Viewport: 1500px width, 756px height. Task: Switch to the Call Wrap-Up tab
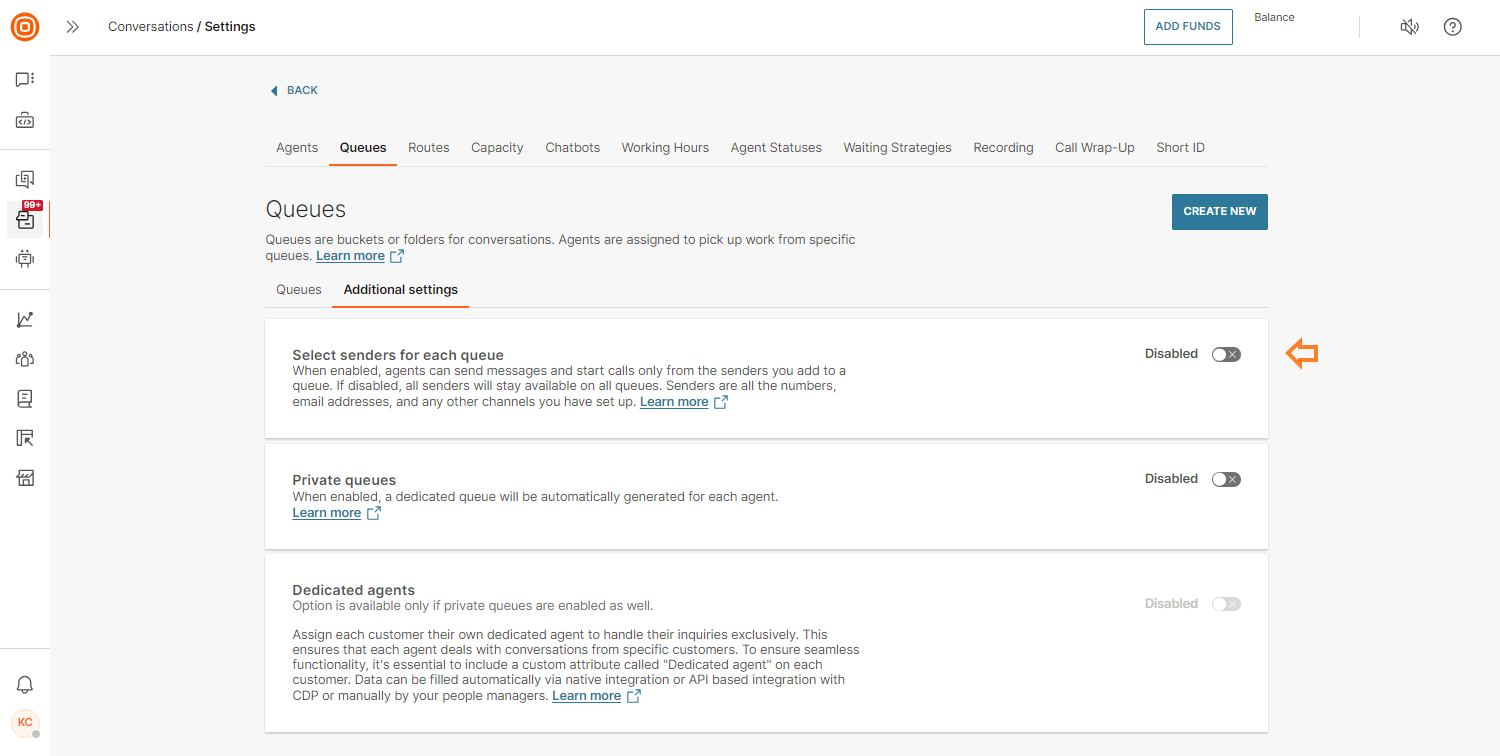click(1095, 148)
